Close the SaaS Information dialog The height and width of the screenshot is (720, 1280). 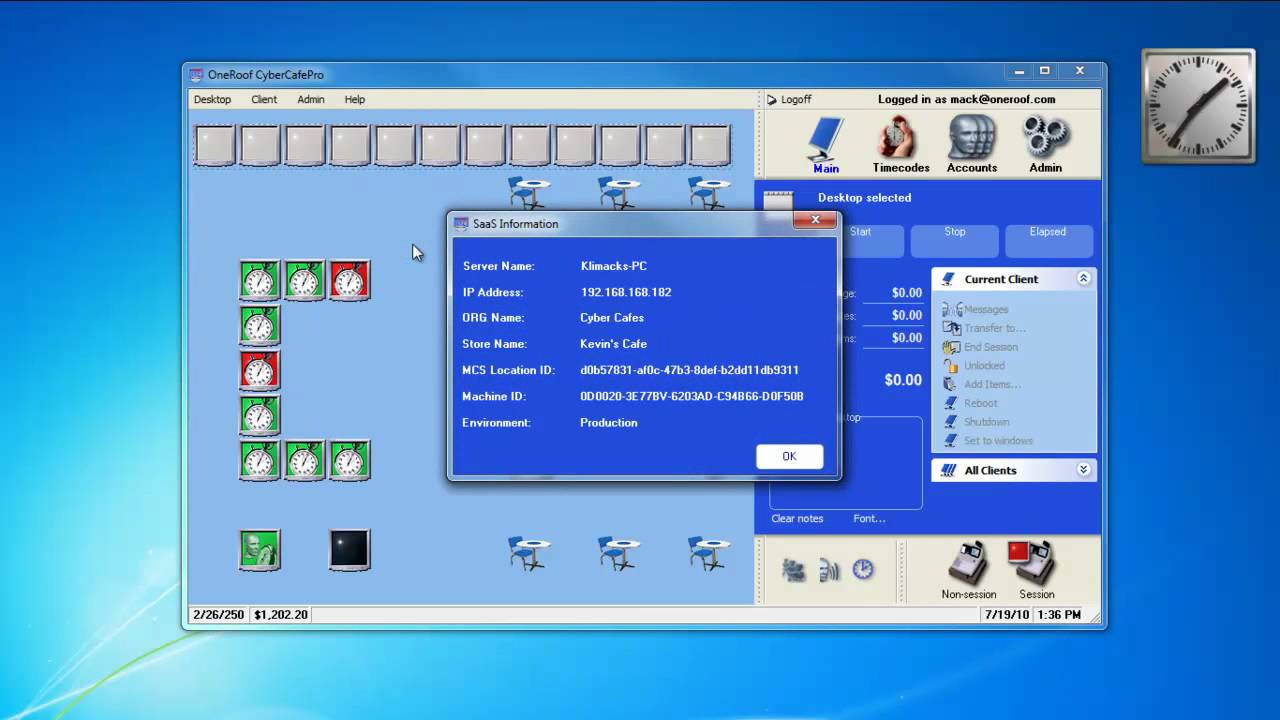[815, 220]
